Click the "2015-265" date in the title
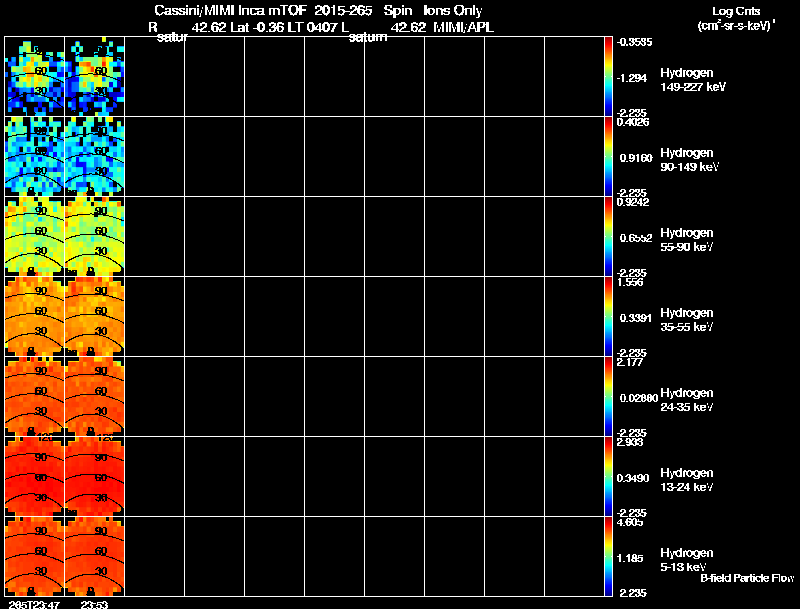800x609 pixels. [343, 10]
